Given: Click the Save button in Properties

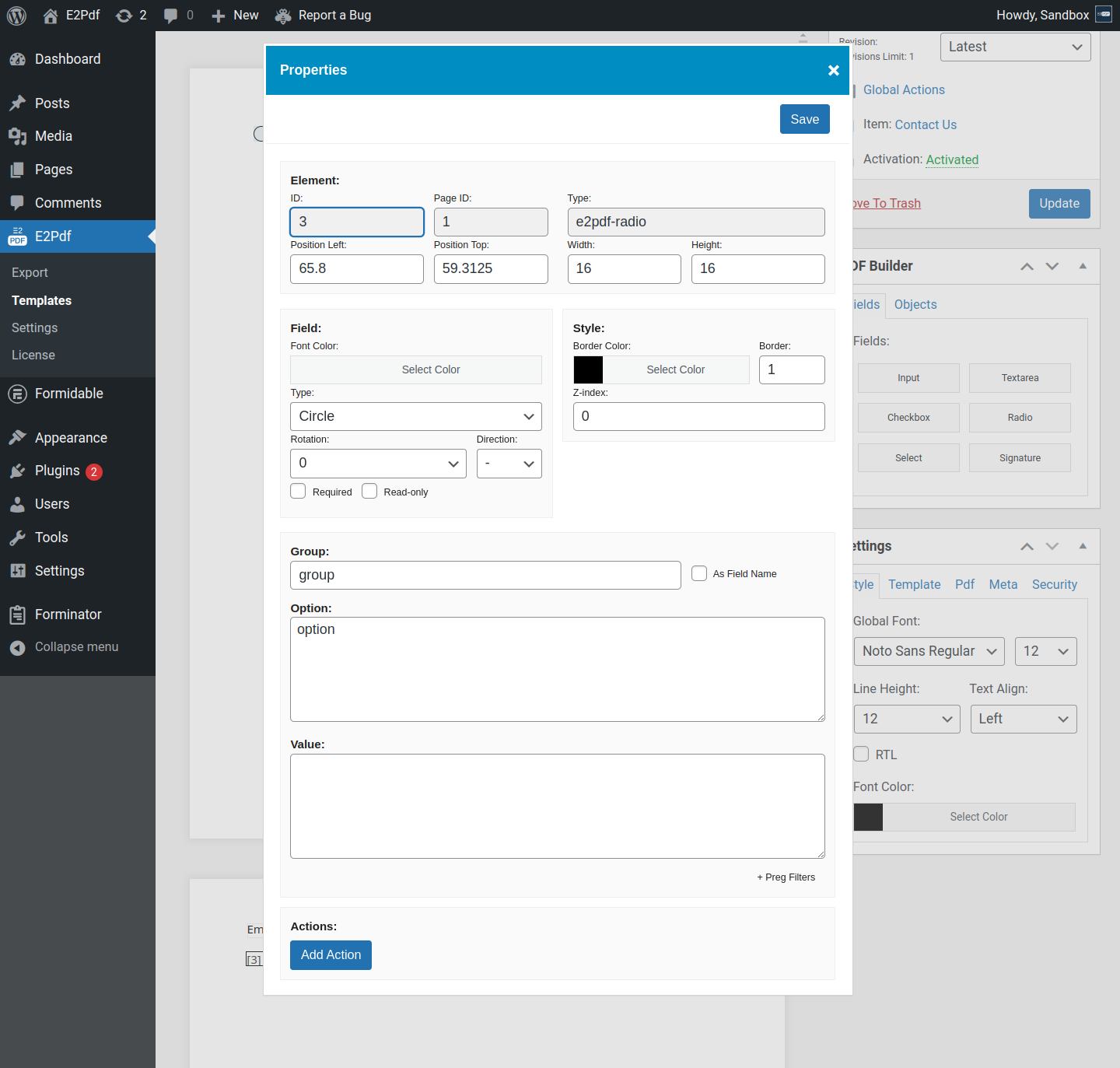Looking at the screenshot, I should 804,119.
